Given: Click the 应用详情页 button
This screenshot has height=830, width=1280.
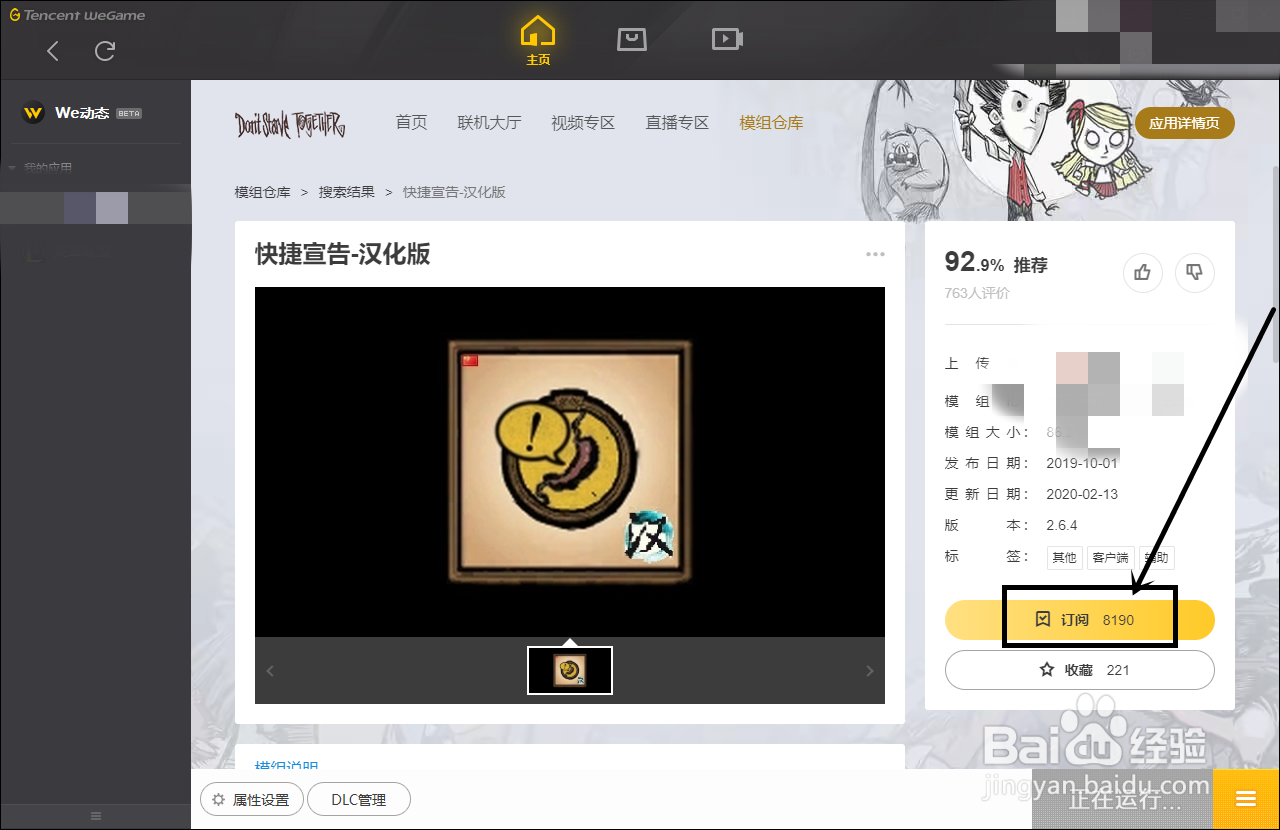Looking at the screenshot, I should (1185, 124).
